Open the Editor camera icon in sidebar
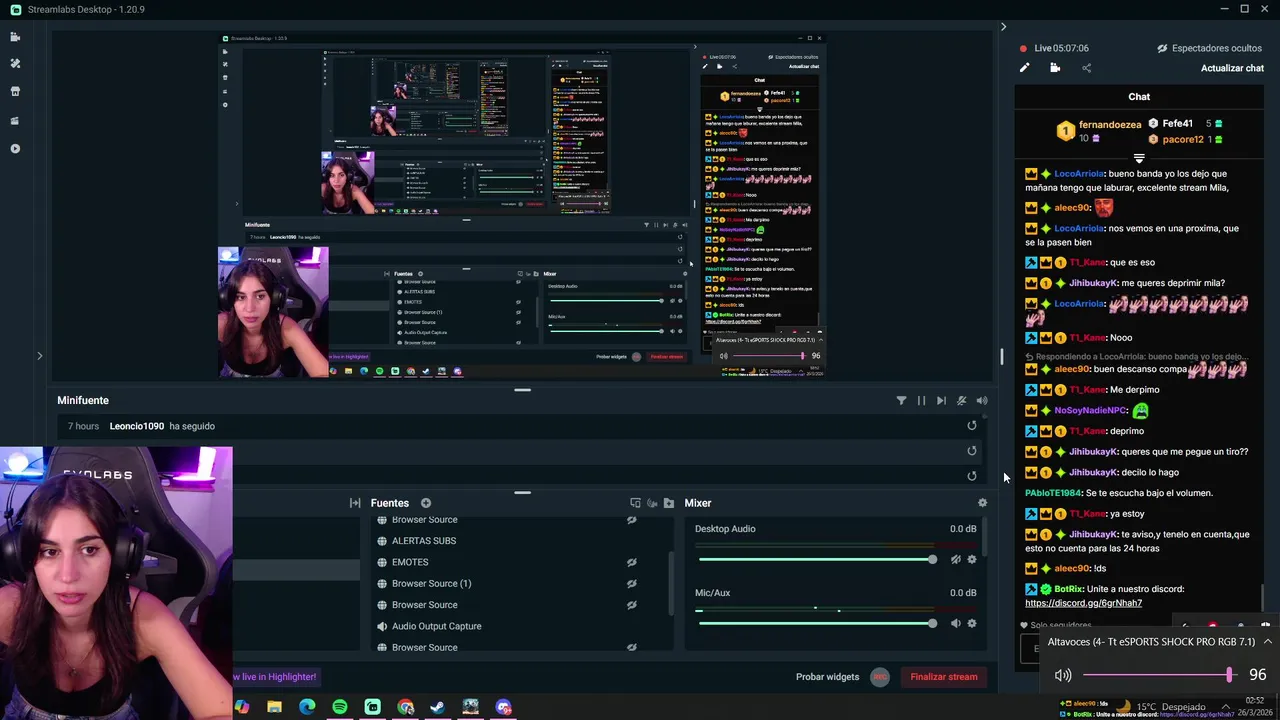Image resolution: width=1280 pixels, height=720 pixels. pos(15,37)
